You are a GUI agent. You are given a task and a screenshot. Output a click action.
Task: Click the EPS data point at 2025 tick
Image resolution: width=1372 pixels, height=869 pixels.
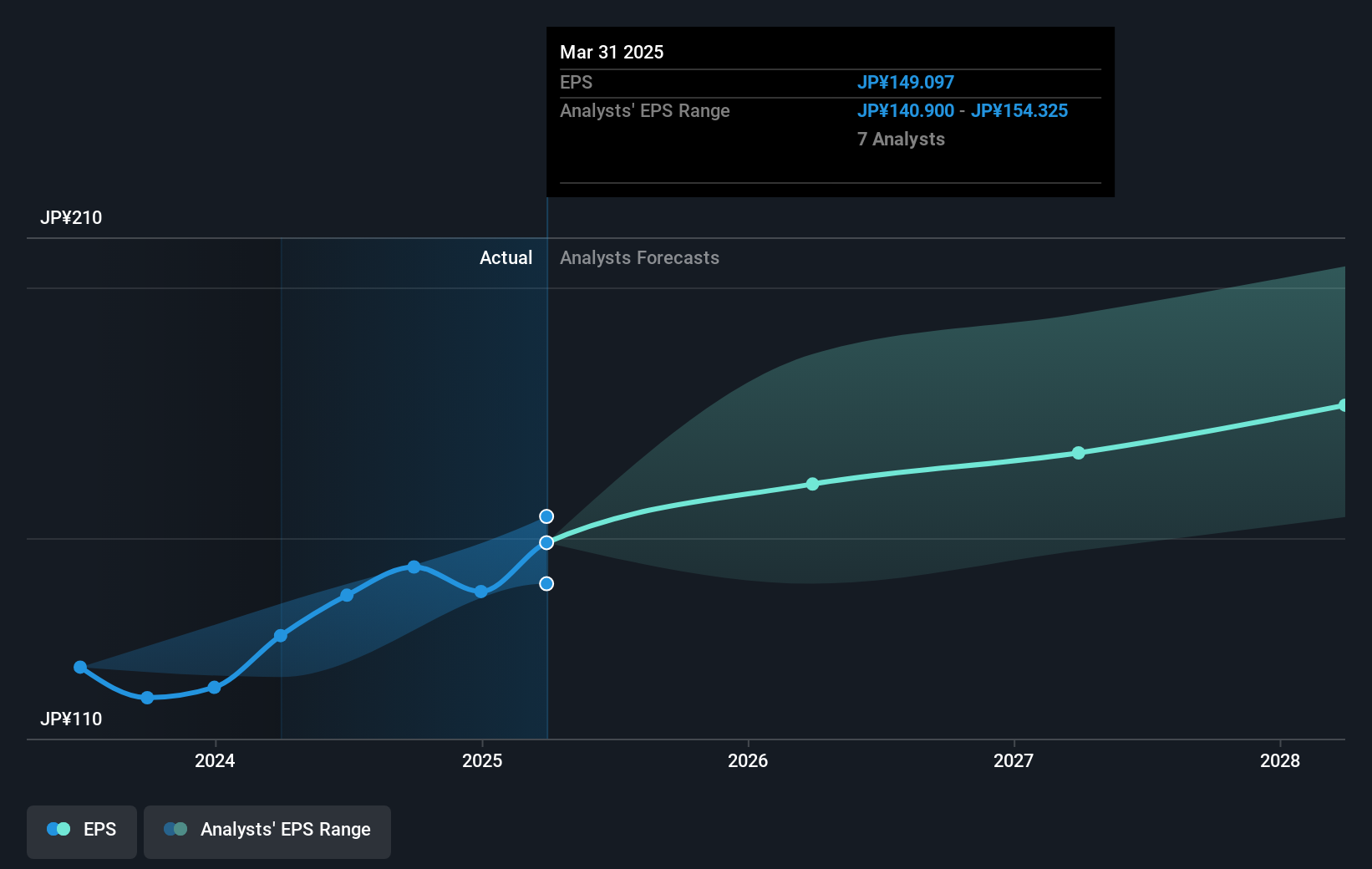click(x=481, y=592)
